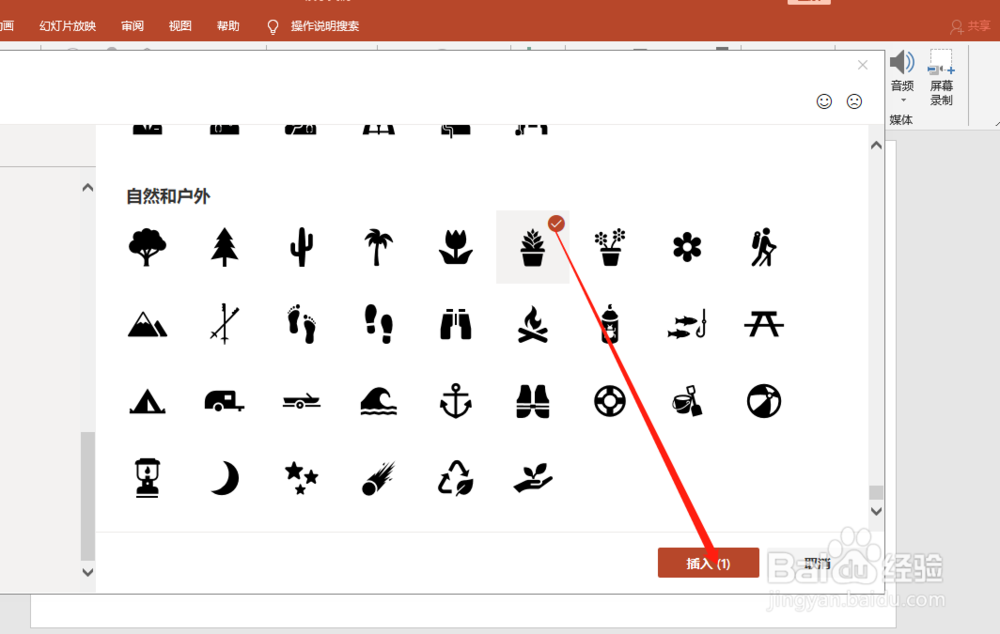The height and width of the screenshot is (634, 1000).
Task: Choose the binoculars icon
Action: click(x=455, y=324)
